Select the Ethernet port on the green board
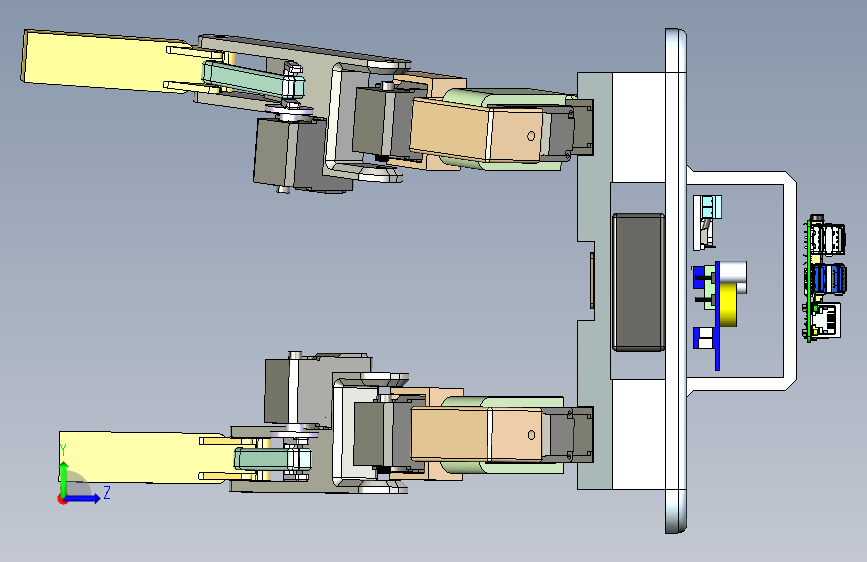Screen dimensions: 867x562 pos(827,320)
